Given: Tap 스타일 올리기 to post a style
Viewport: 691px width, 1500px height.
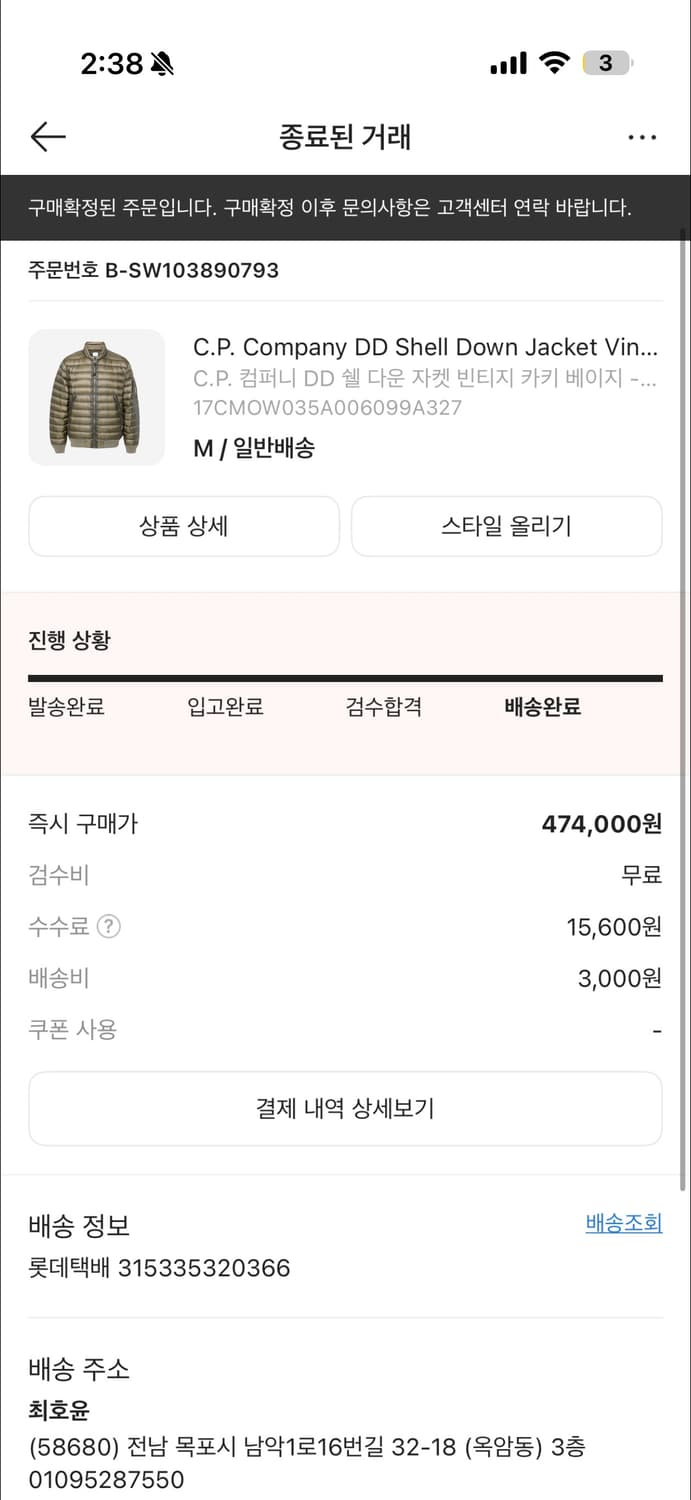Looking at the screenshot, I should click(x=506, y=526).
